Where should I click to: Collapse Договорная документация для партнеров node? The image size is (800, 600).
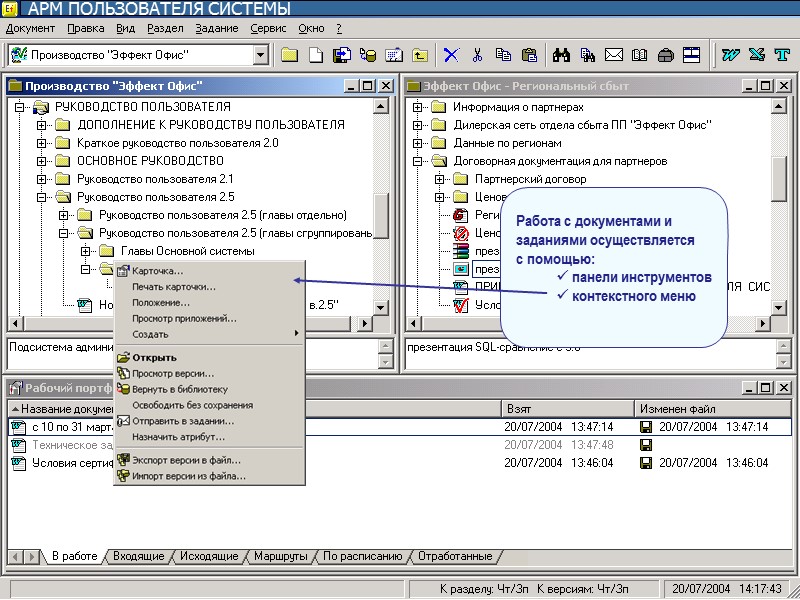(417, 161)
